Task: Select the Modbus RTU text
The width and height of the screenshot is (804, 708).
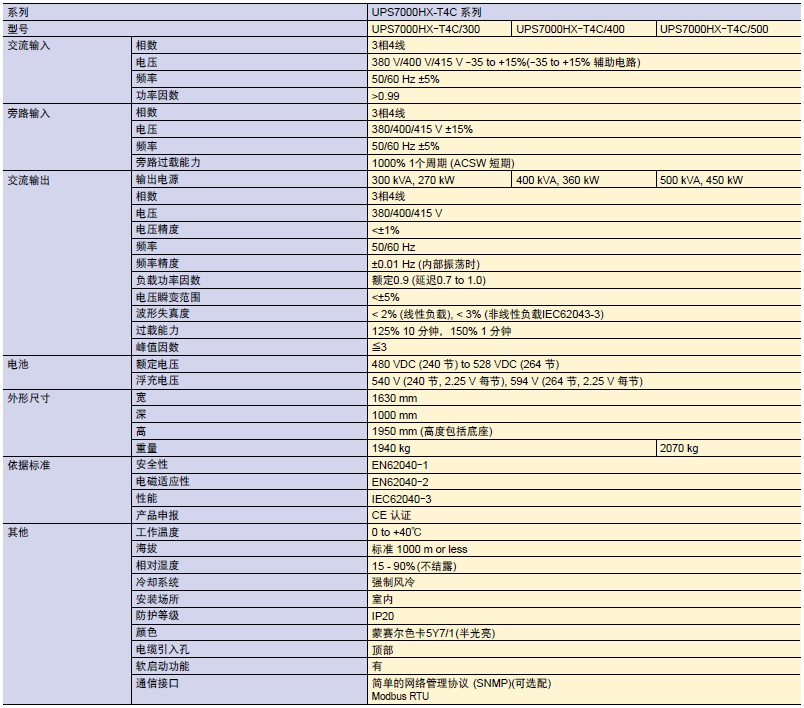Action: (400, 696)
